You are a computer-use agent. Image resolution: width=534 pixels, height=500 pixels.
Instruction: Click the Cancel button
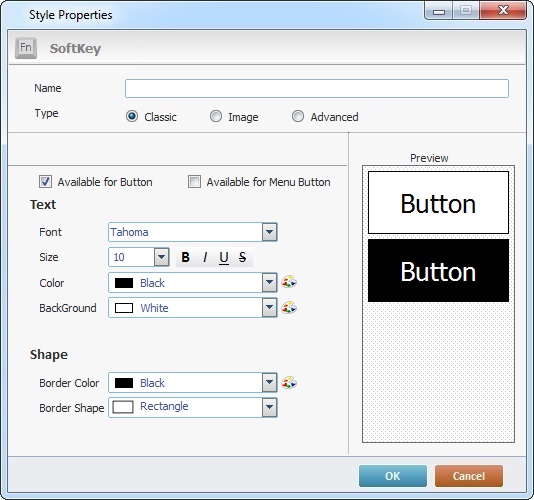pos(469,476)
